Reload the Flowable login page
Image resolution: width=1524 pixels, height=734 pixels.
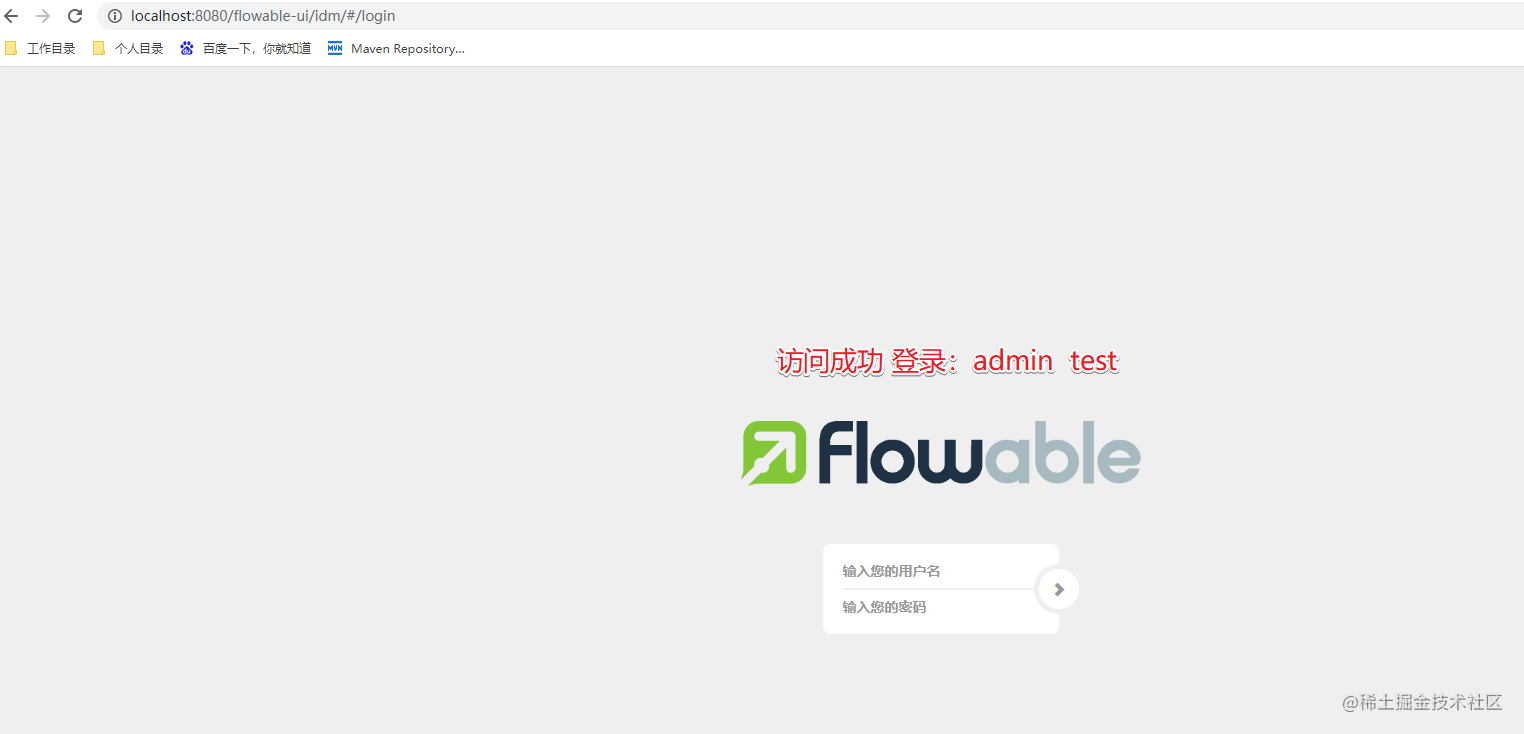[x=75, y=16]
